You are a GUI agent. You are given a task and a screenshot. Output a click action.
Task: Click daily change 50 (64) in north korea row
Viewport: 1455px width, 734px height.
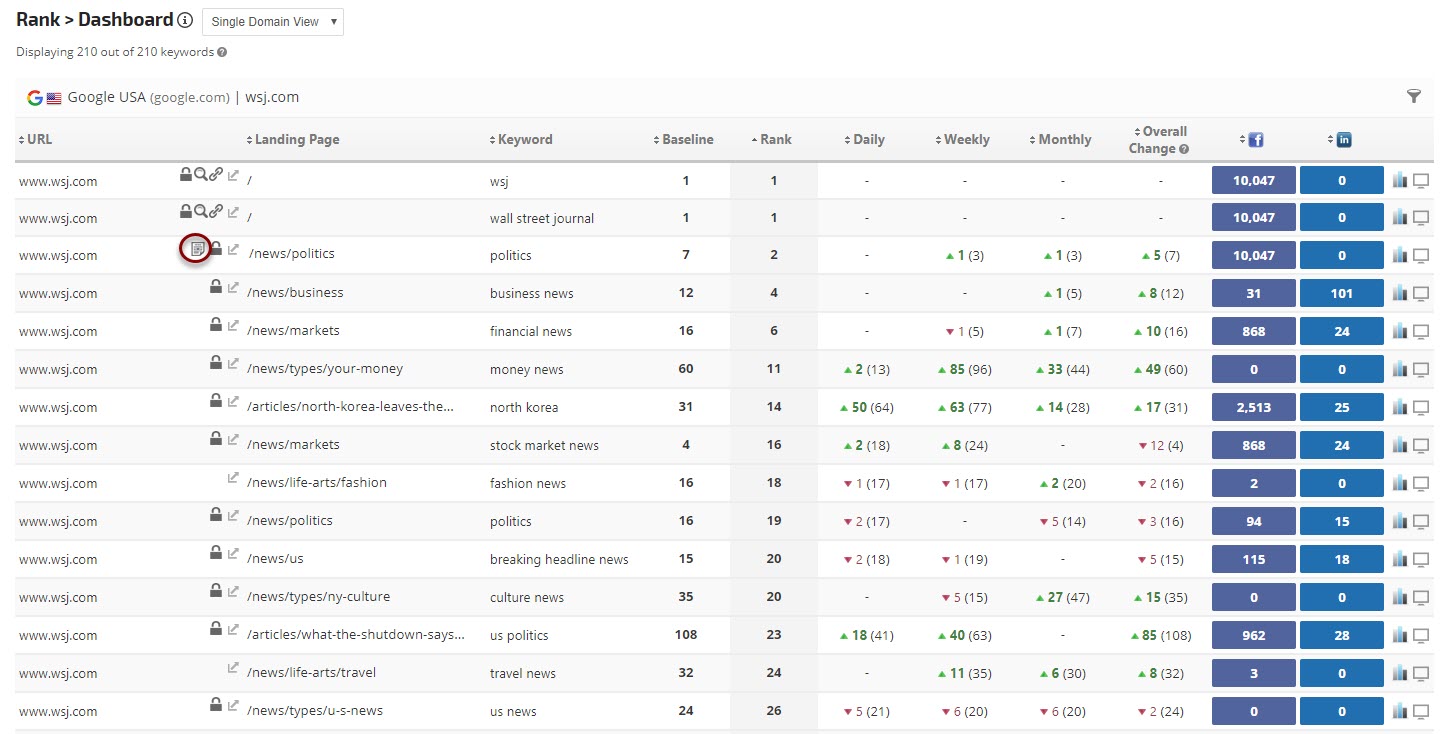tap(867, 408)
